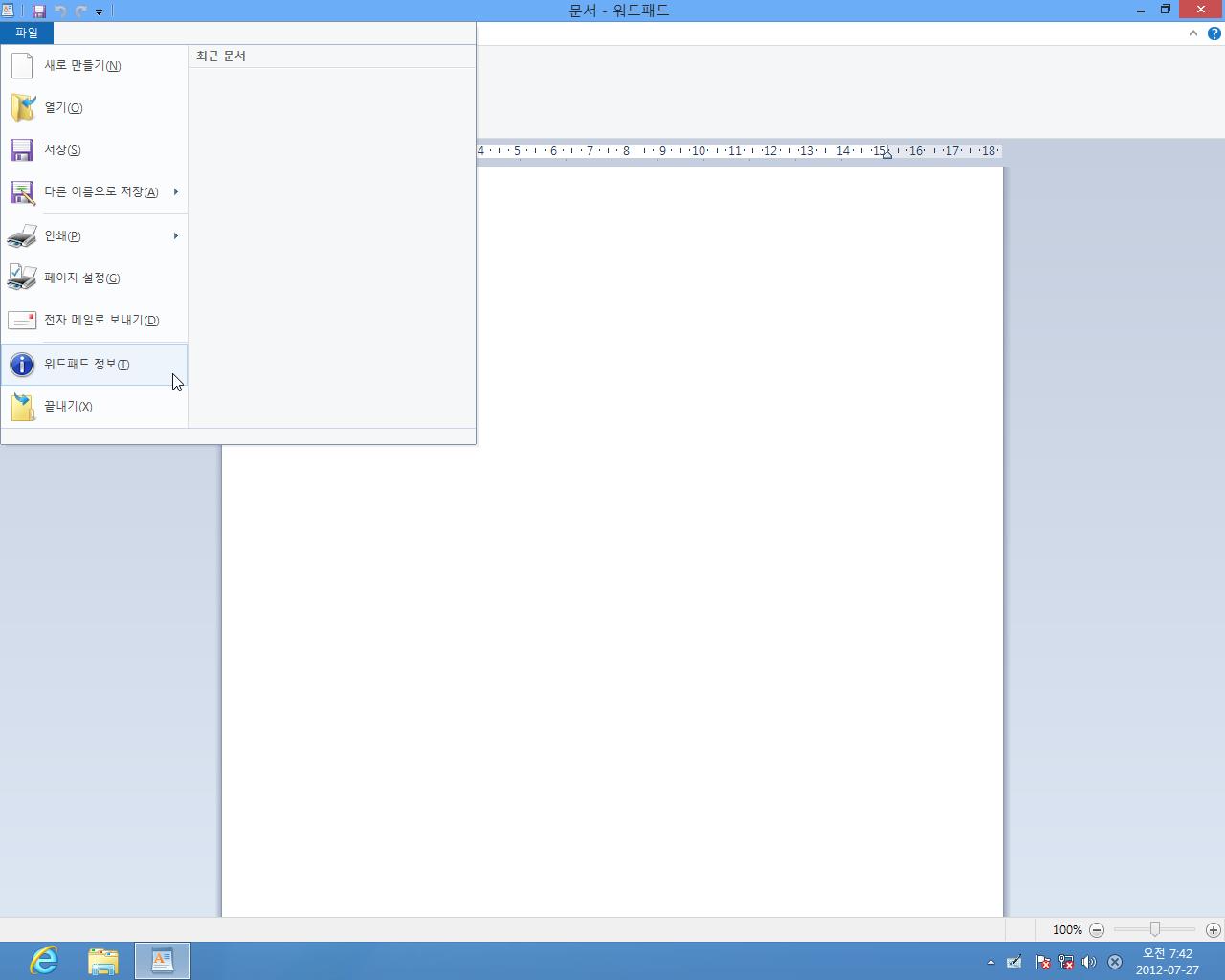This screenshot has height=980, width=1225.
Task: Click the blue info icon for 워드패드 정보
Action: pos(22,365)
